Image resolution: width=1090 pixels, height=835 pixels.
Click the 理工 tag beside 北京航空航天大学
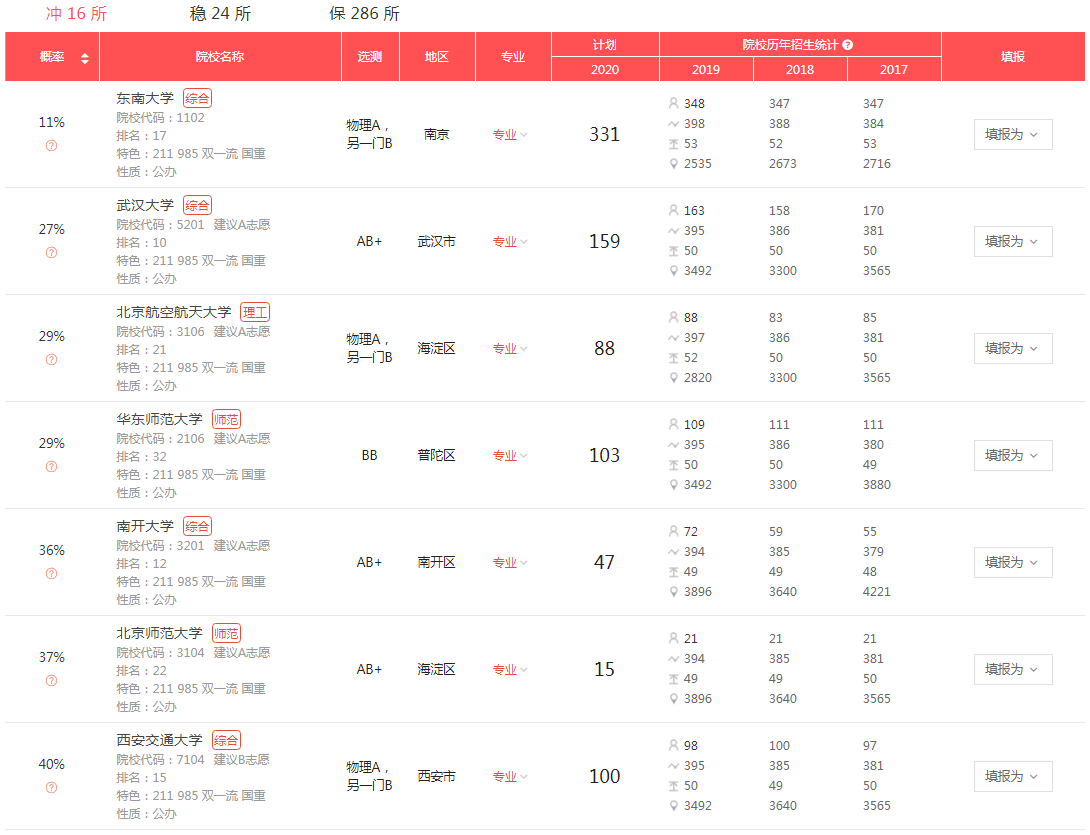tap(254, 311)
